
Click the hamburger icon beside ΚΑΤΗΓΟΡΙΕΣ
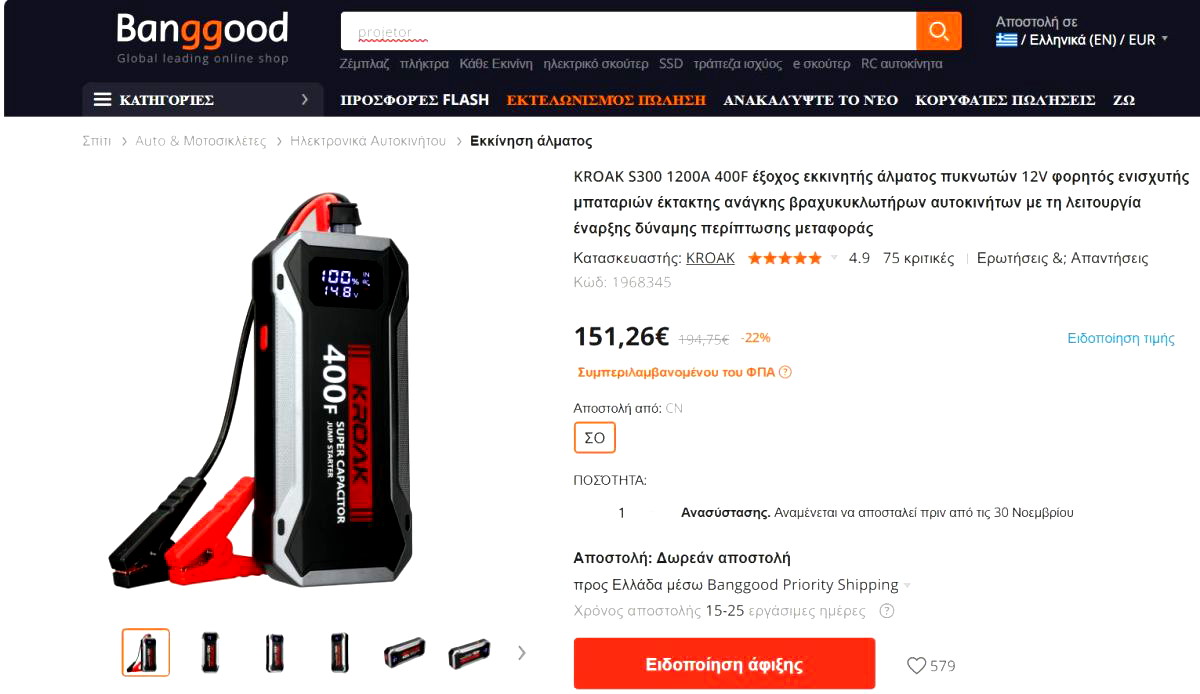click(x=102, y=100)
